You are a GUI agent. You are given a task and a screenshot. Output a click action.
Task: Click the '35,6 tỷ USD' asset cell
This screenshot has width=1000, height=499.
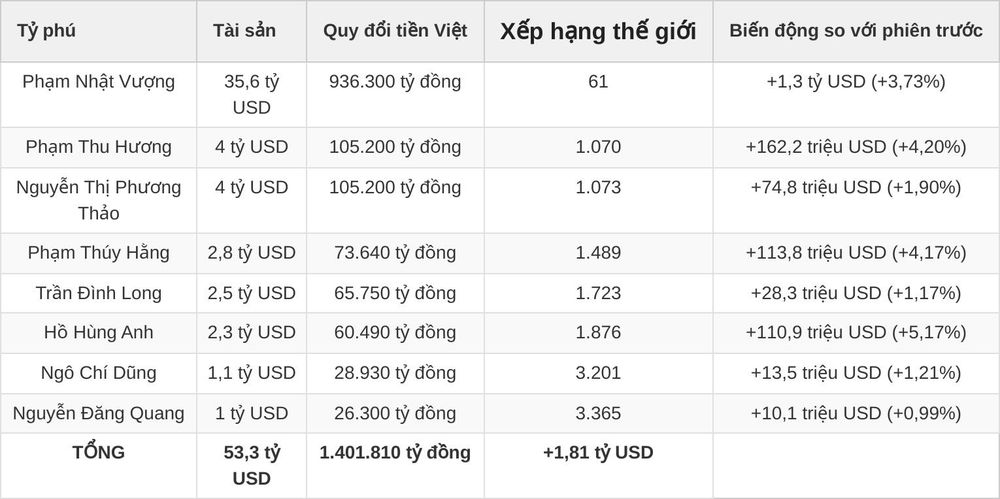click(251, 94)
